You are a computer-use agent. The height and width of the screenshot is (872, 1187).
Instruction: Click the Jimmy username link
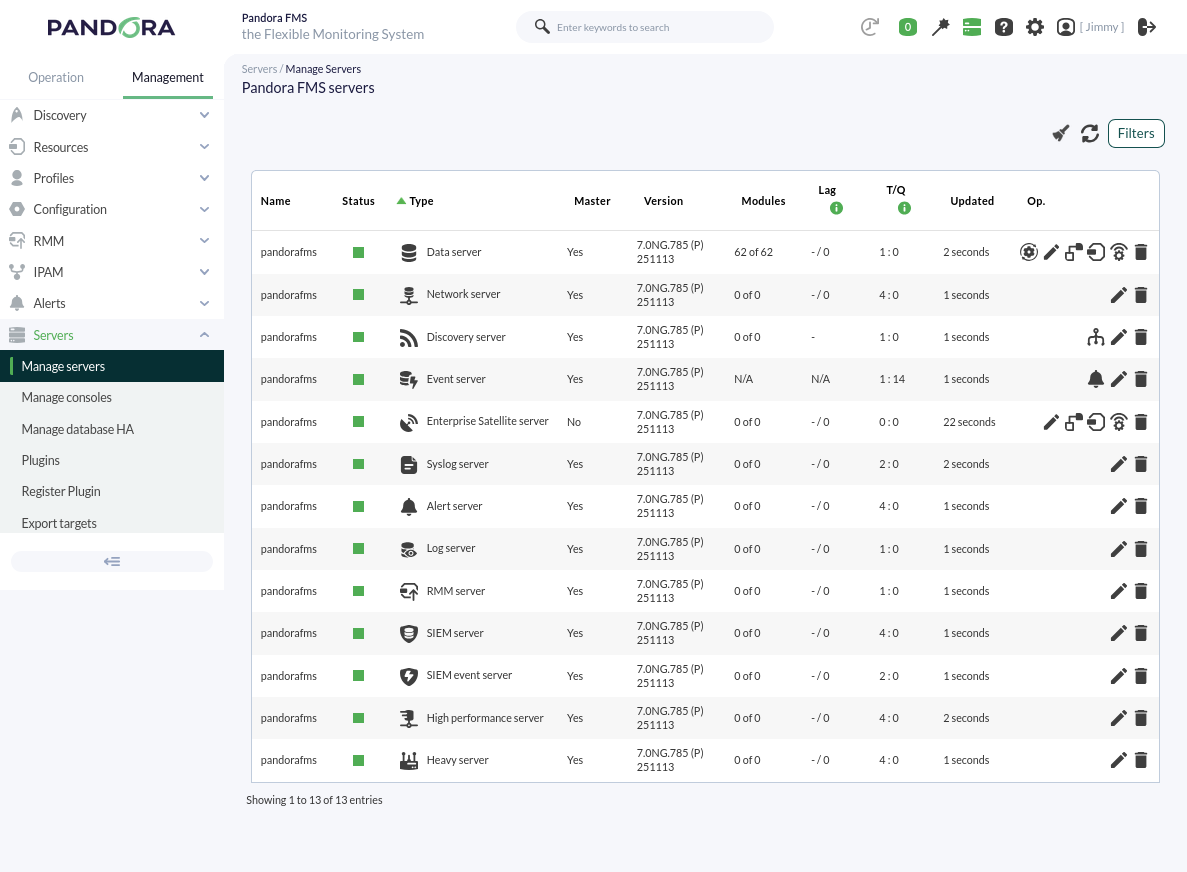[x=1101, y=27]
